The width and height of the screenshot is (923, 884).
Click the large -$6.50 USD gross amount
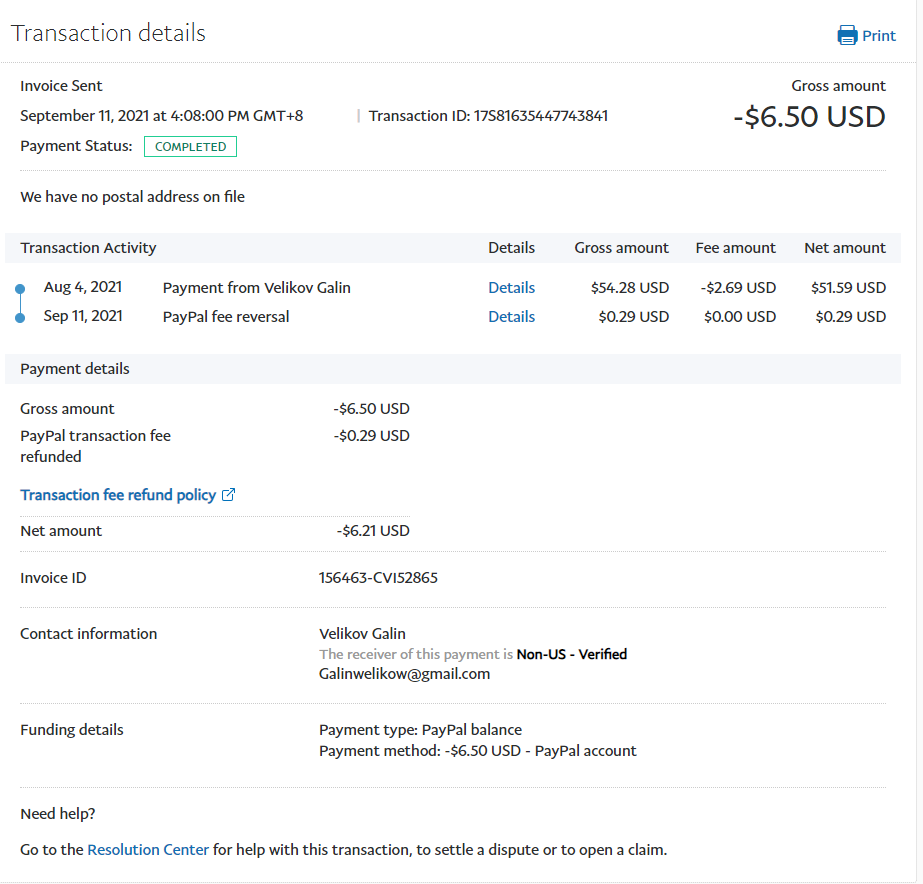809,117
